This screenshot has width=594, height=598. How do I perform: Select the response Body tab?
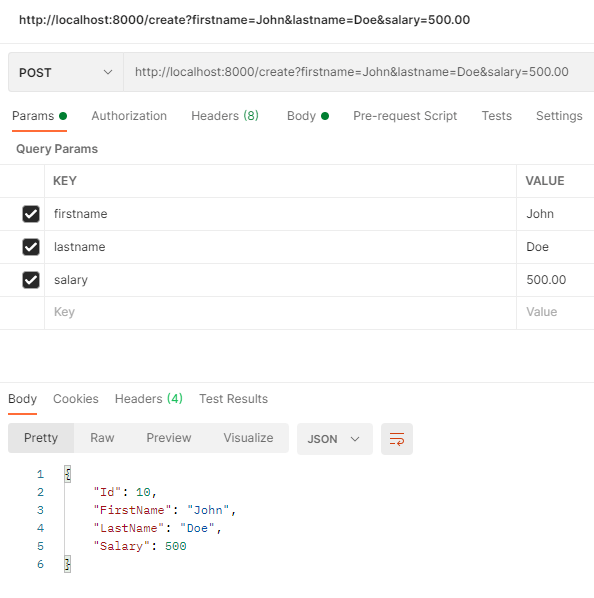click(22, 399)
